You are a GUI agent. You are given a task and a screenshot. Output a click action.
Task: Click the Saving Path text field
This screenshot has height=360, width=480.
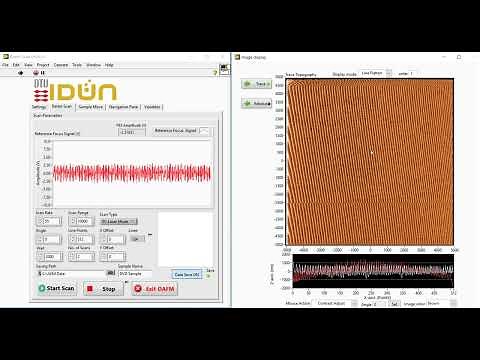tap(71, 273)
